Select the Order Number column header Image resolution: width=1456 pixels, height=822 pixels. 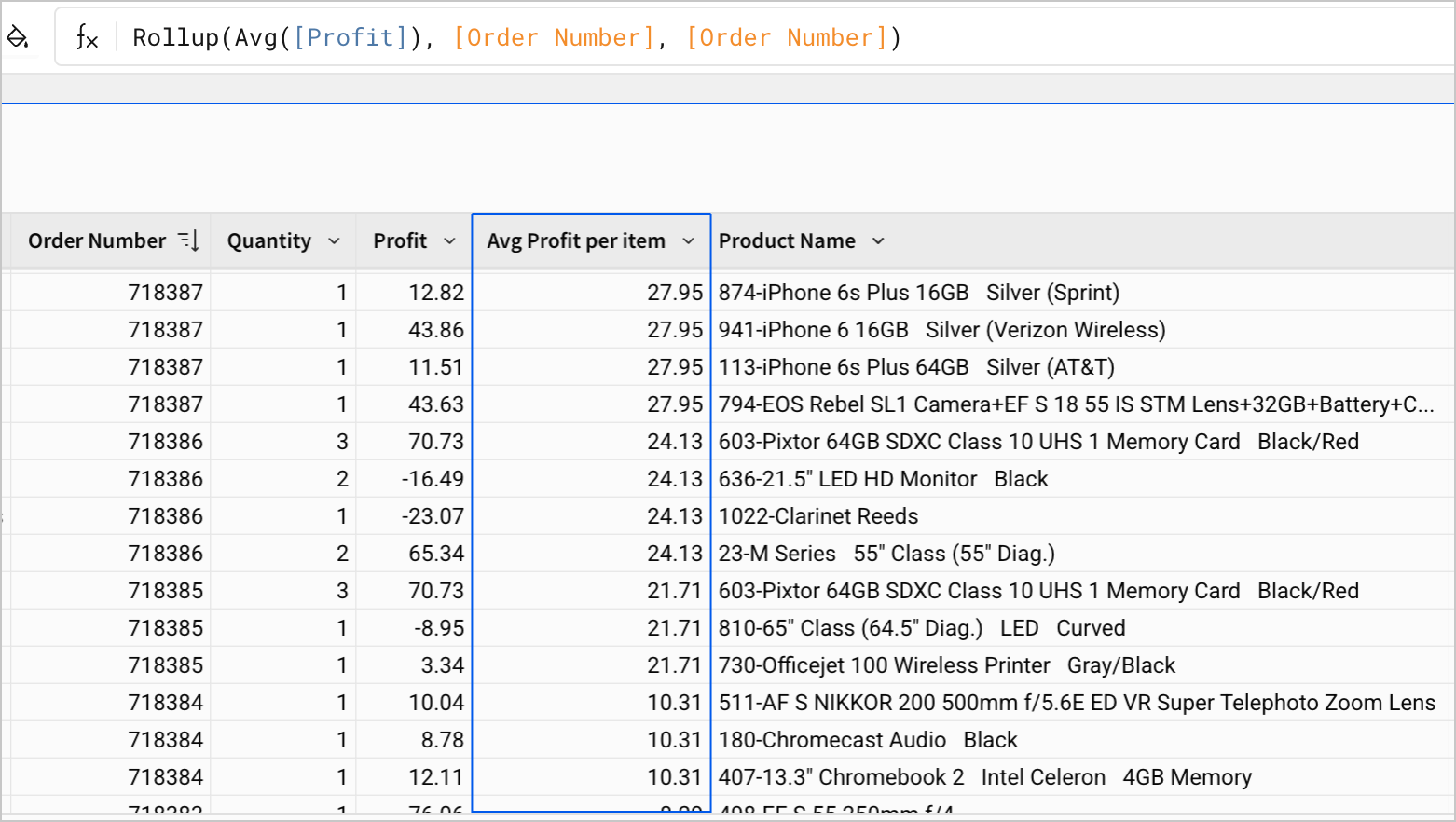point(96,240)
